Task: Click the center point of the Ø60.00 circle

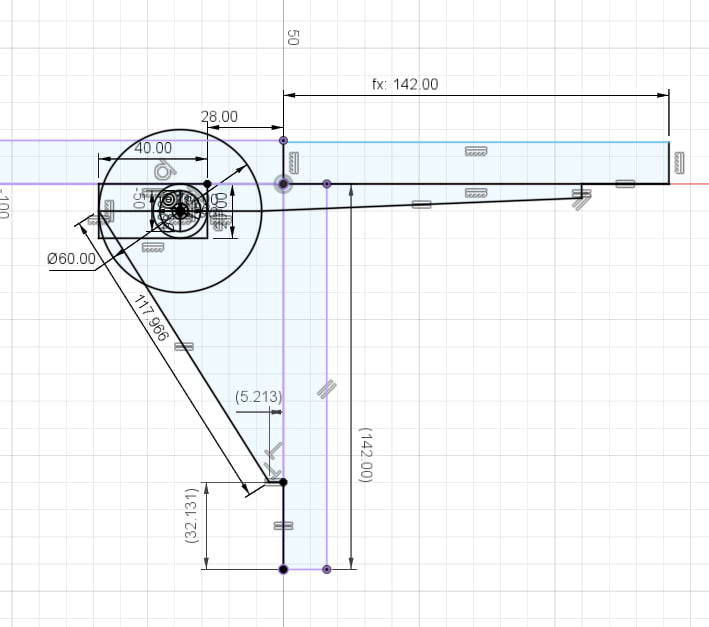Action: 180,211
